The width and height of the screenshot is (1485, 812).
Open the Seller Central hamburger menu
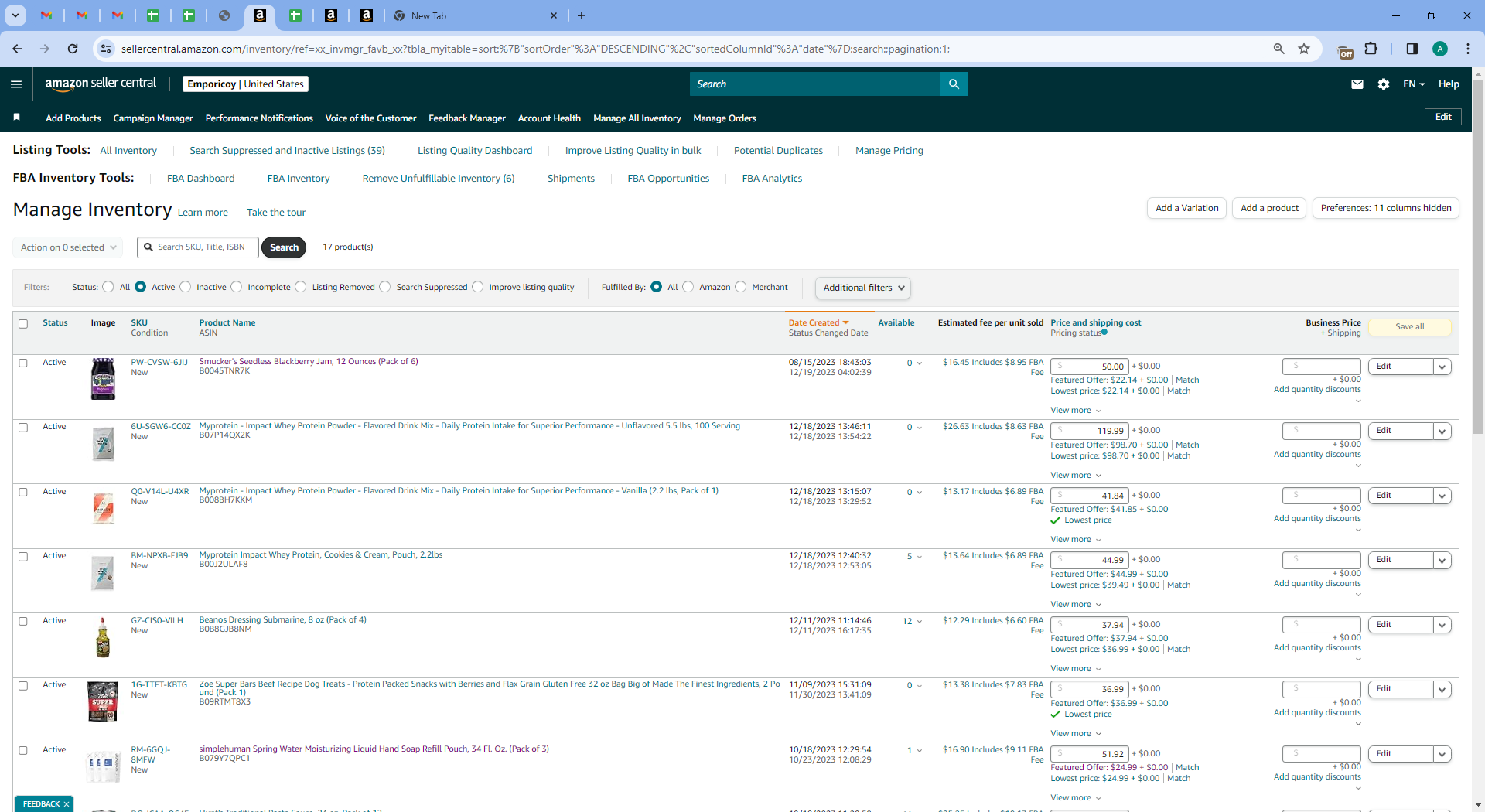pos(16,84)
